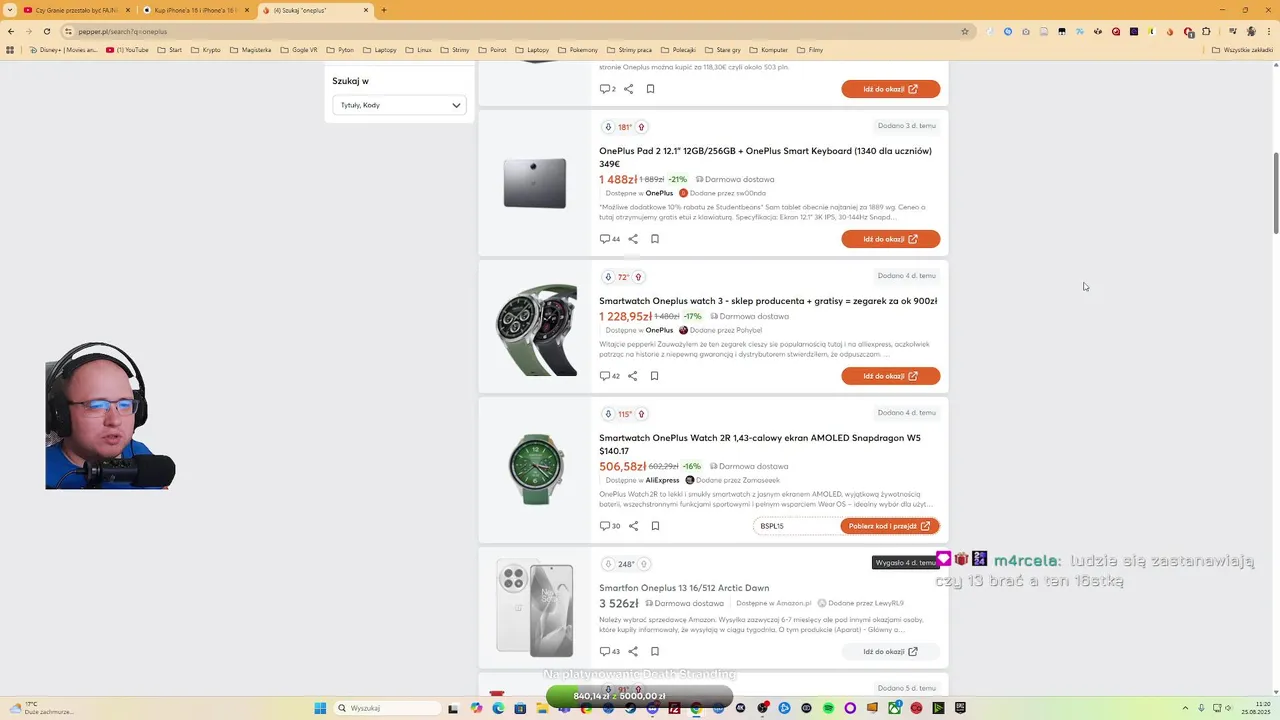Open comments on OnePlus Watch 2R deal
The height and width of the screenshot is (720, 1280).
609,526
